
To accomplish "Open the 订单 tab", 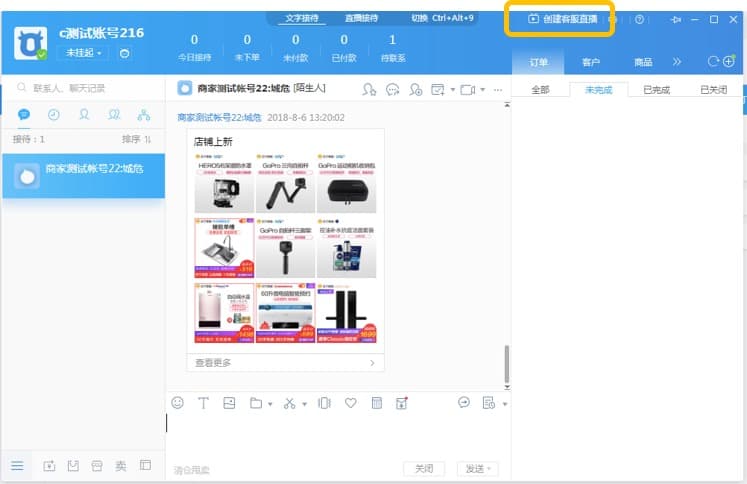I will (x=538, y=62).
